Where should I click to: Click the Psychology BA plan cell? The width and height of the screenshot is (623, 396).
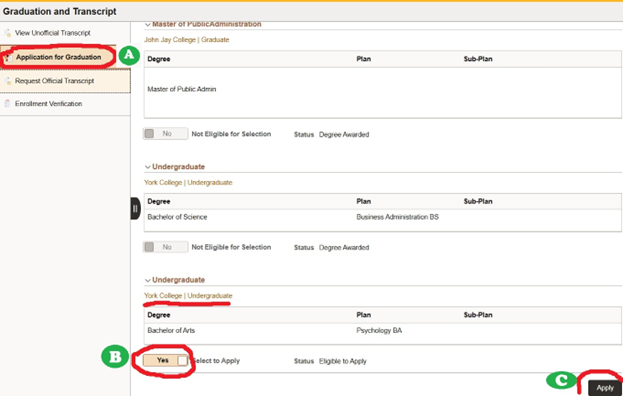point(379,330)
